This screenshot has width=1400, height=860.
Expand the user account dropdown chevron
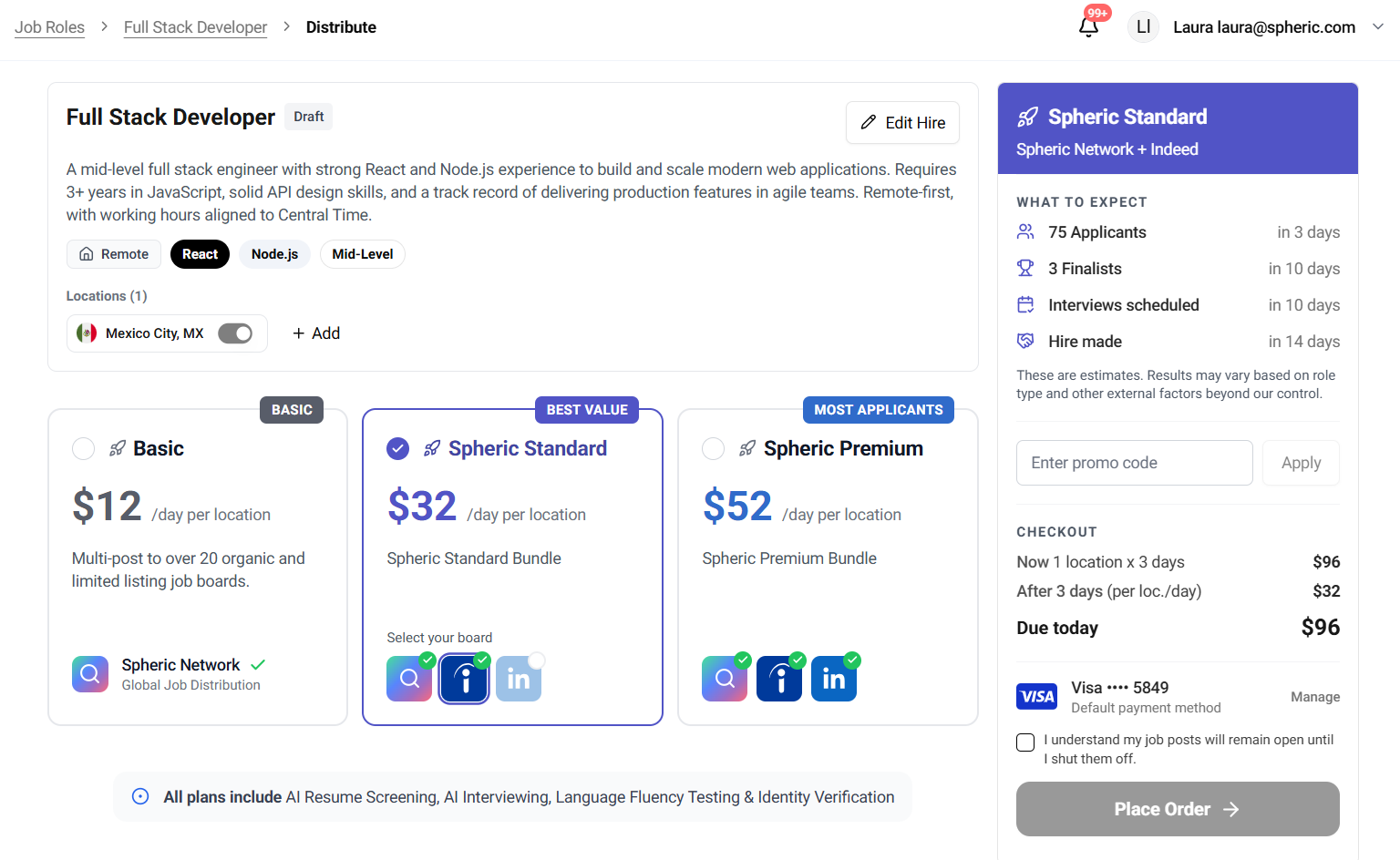[x=1377, y=27]
